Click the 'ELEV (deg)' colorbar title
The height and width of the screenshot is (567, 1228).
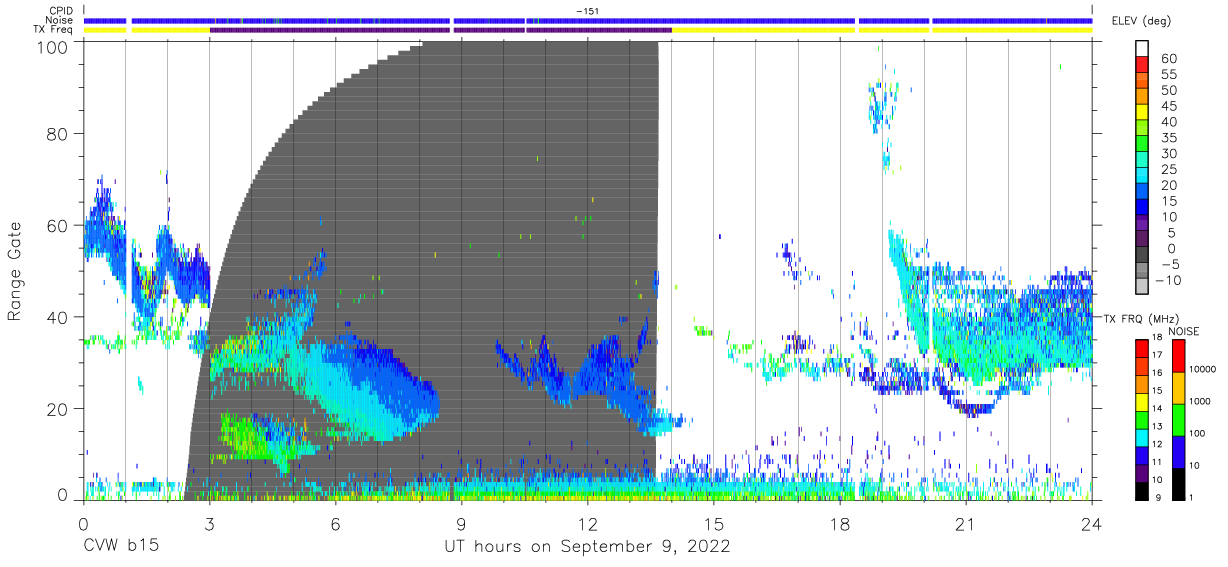click(x=1140, y=22)
